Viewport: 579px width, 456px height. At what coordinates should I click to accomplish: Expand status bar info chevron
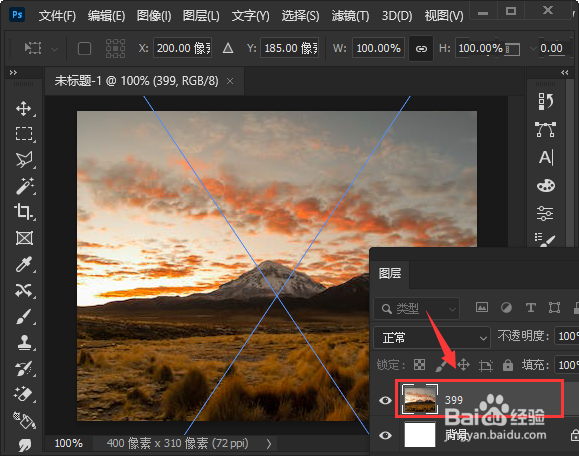pyautogui.click(x=268, y=443)
